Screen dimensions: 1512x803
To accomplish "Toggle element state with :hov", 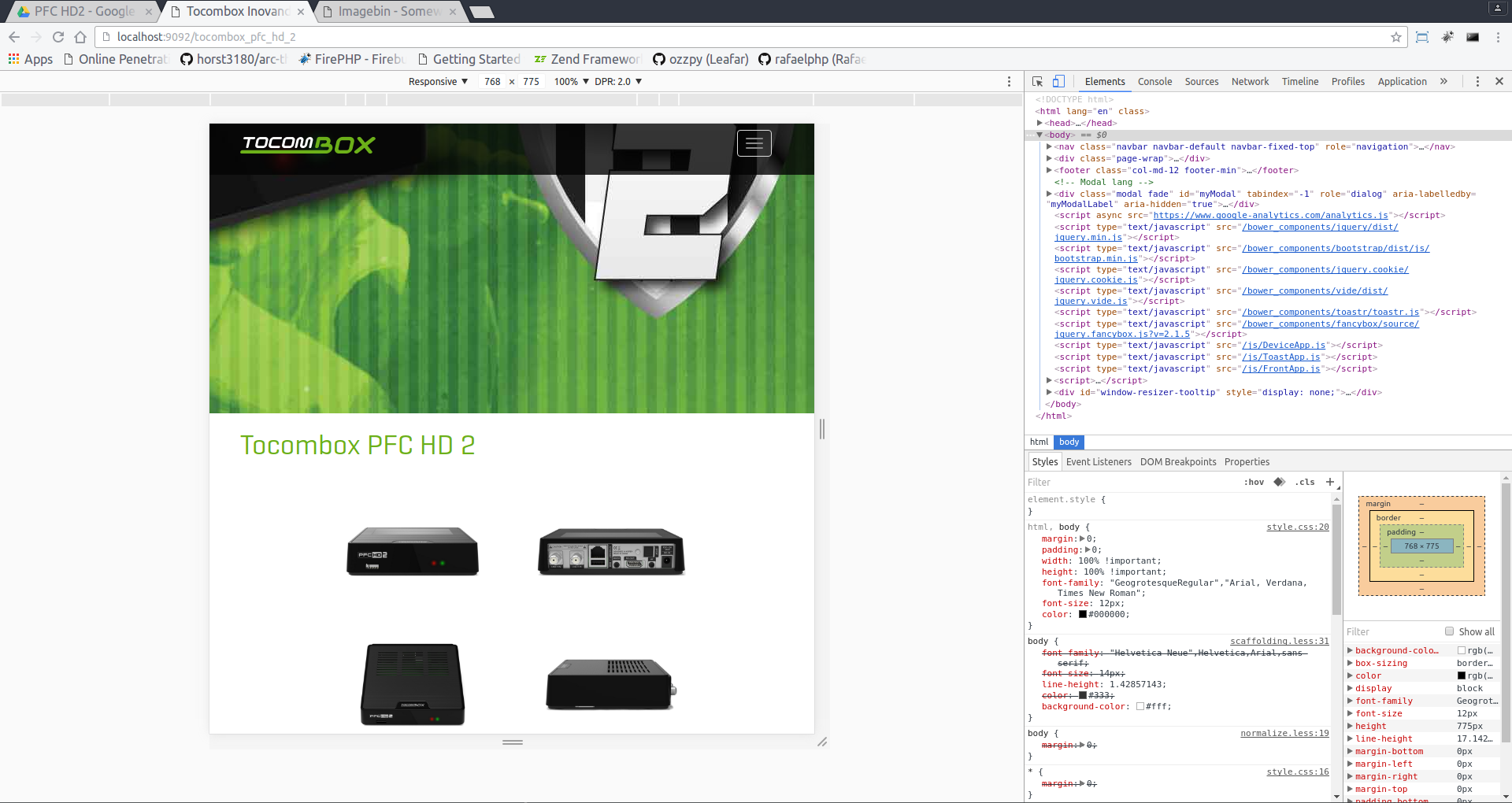I will [1254, 482].
